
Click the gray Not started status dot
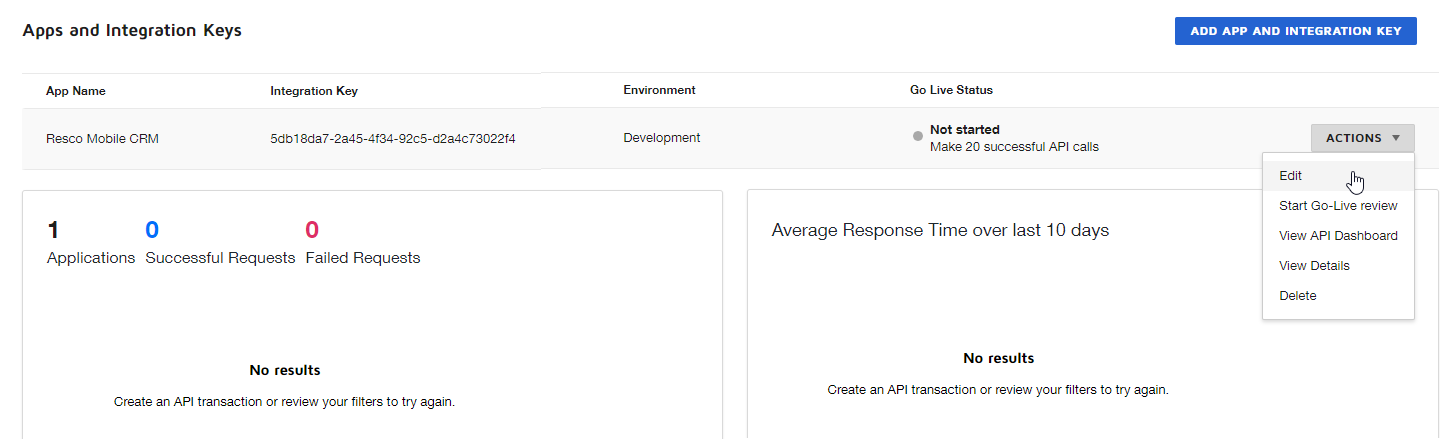(918, 137)
